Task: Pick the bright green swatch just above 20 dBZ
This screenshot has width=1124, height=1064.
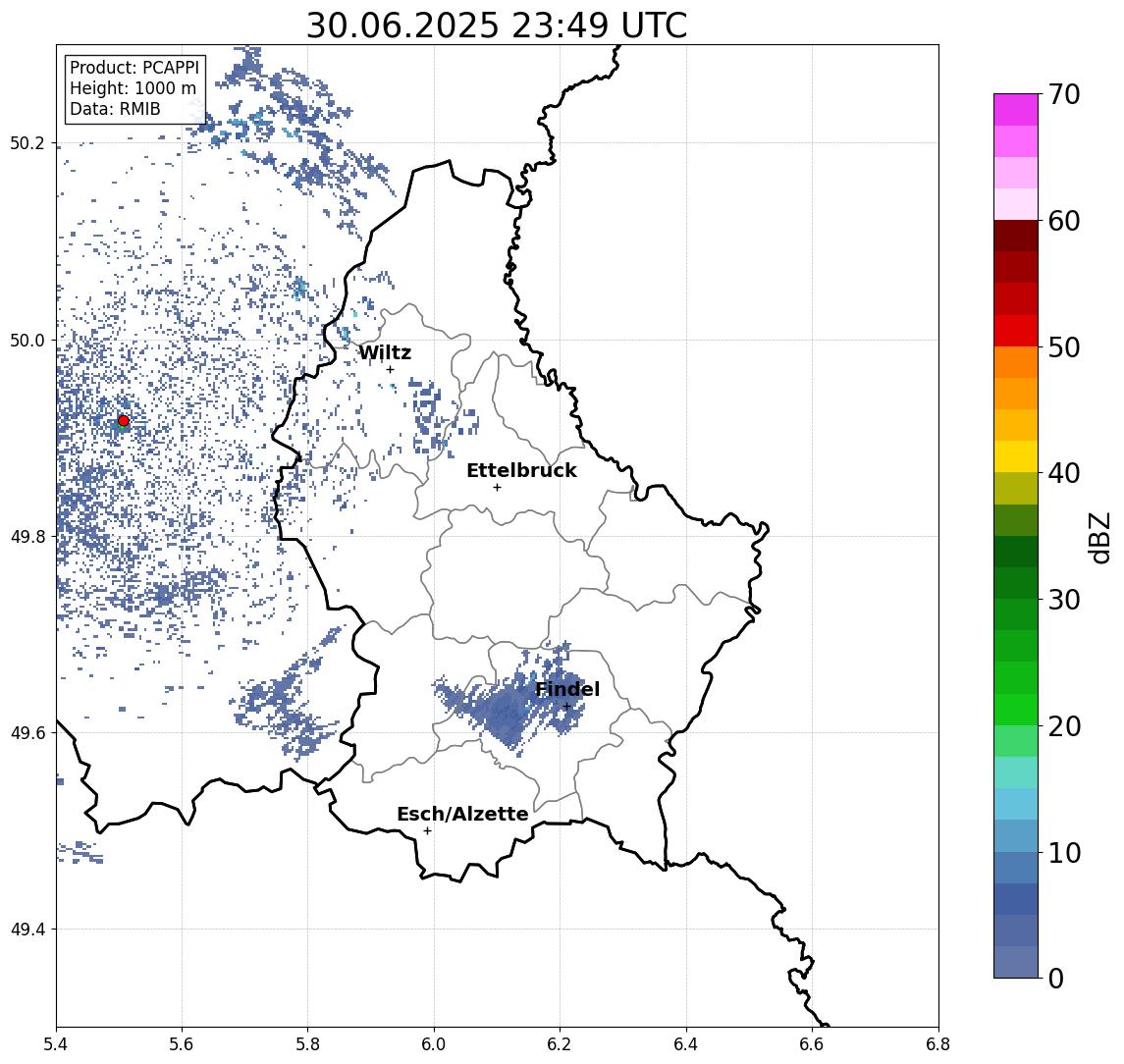Action: click(1016, 709)
